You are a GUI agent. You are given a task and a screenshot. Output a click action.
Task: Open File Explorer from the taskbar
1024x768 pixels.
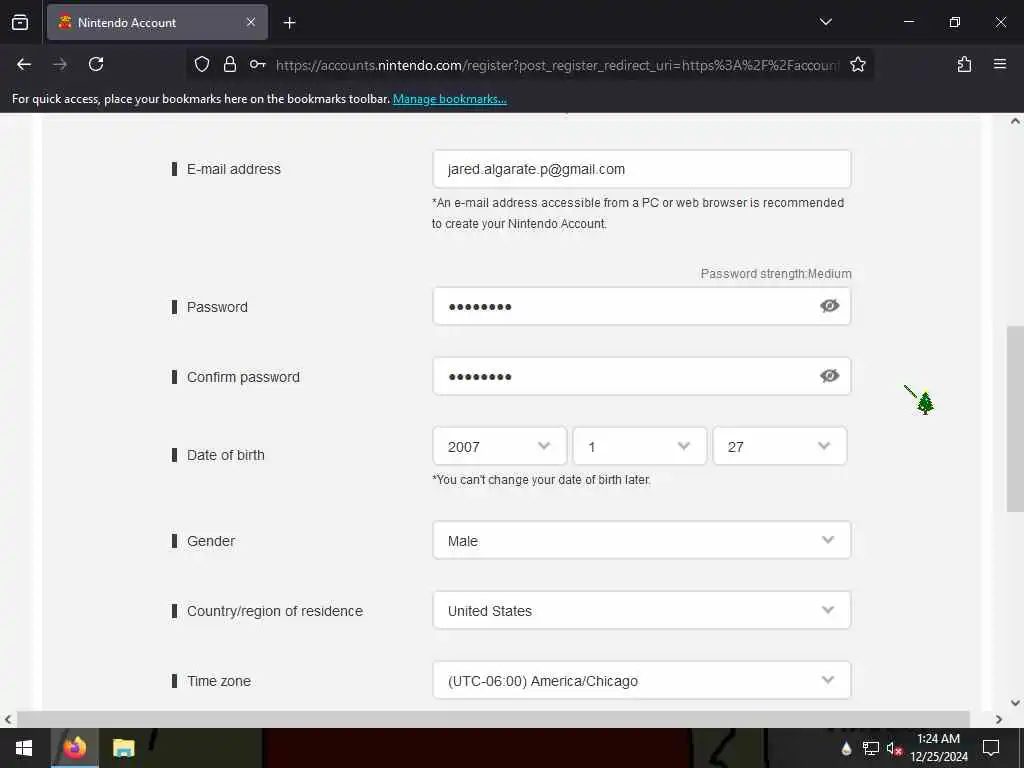click(x=123, y=748)
